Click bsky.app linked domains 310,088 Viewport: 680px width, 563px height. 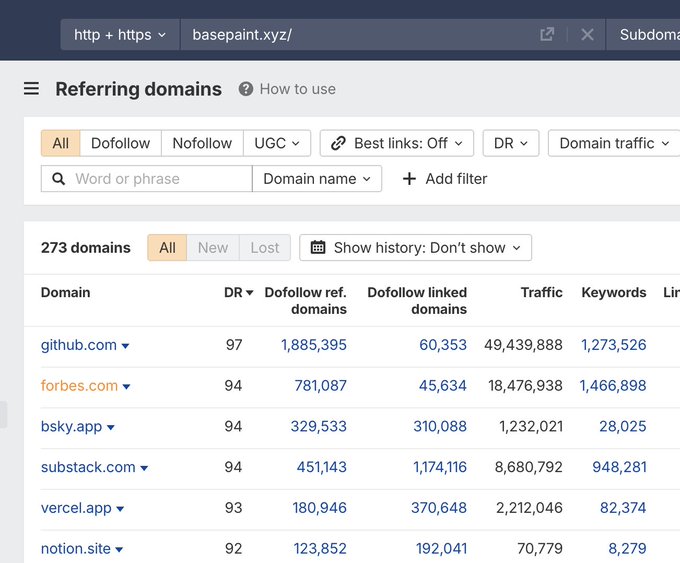(440, 426)
